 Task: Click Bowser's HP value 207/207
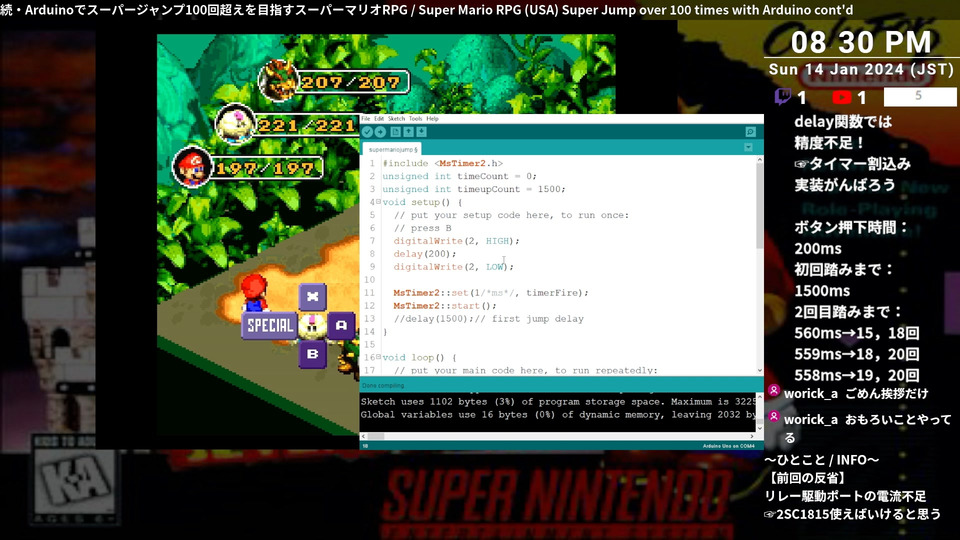[x=350, y=82]
